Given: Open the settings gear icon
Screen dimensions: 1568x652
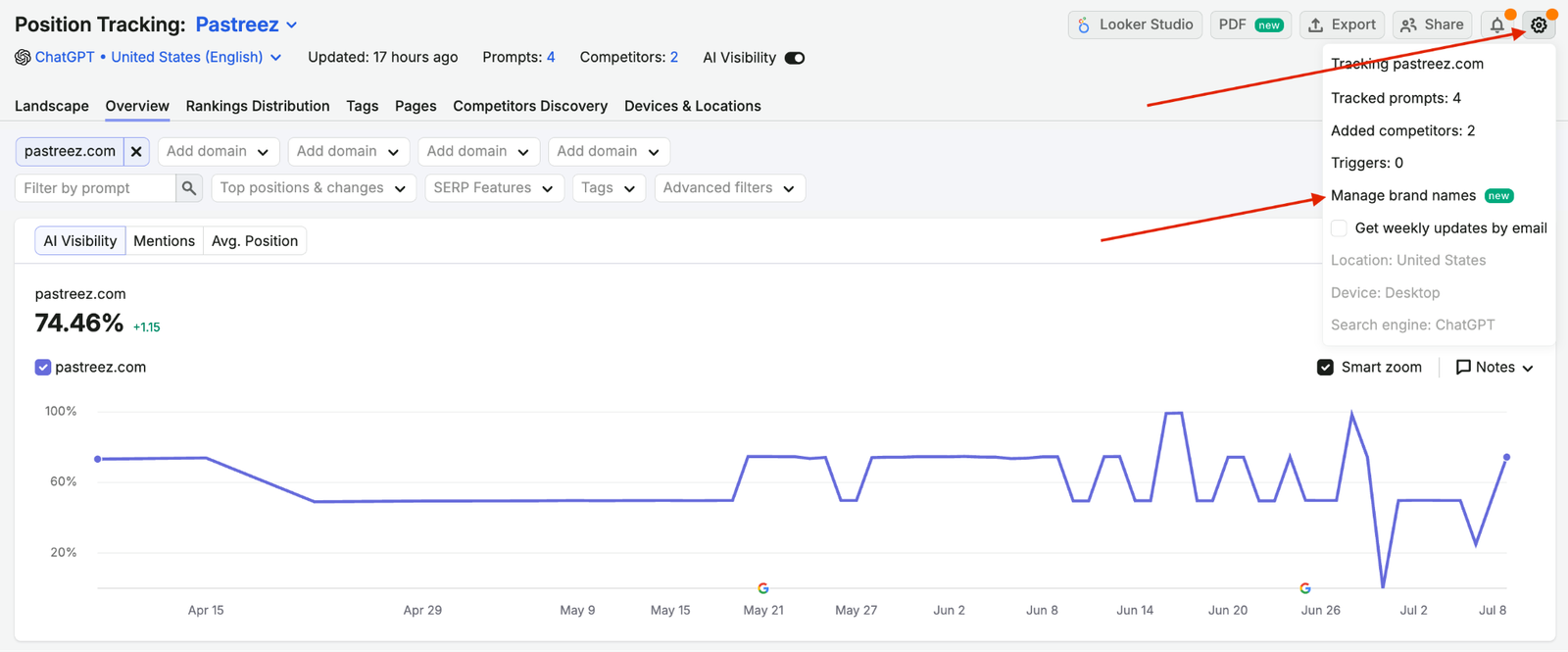Looking at the screenshot, I should coord(1539,25).
